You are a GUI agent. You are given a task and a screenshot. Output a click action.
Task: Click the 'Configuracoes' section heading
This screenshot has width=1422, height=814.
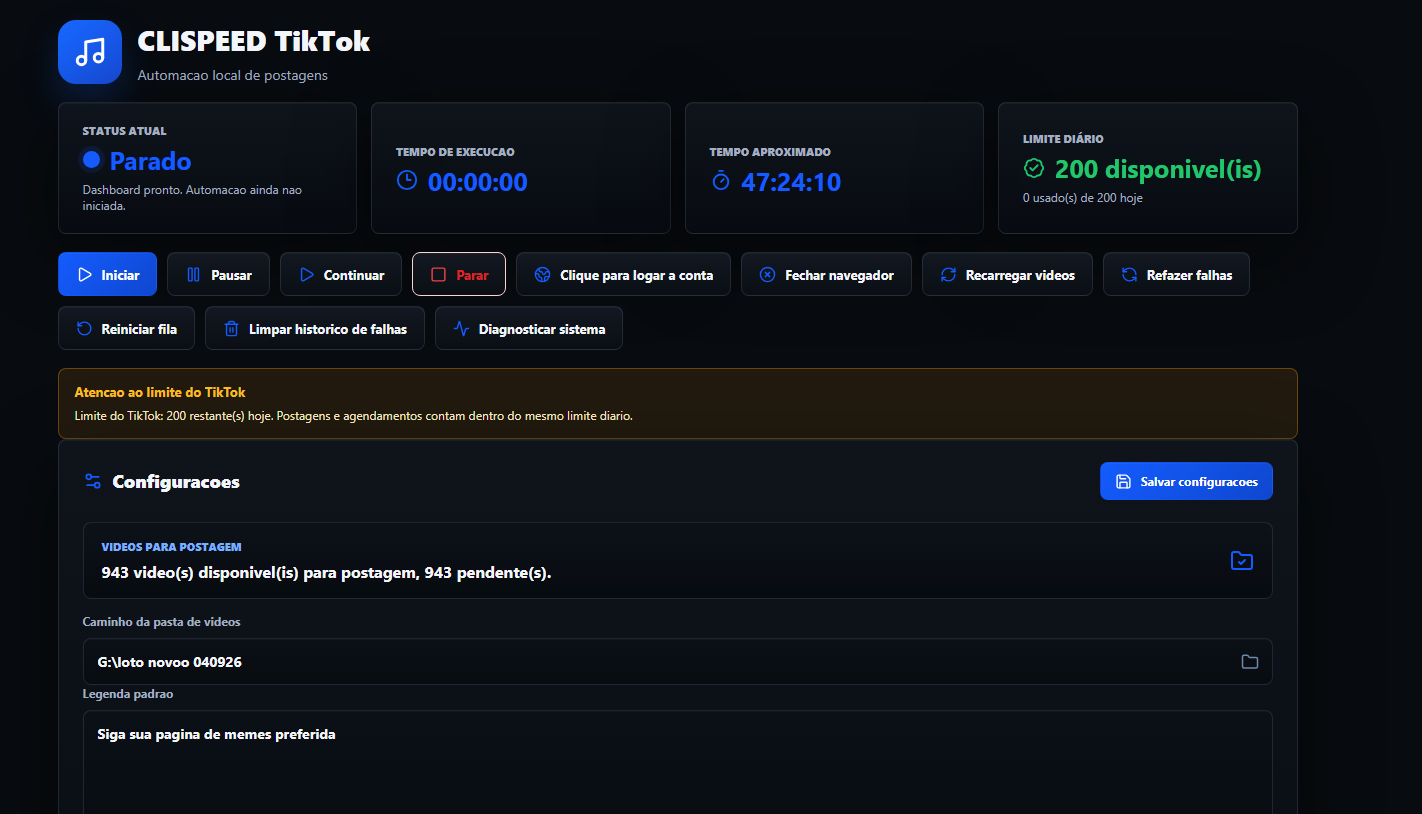(x=176, y=482)
